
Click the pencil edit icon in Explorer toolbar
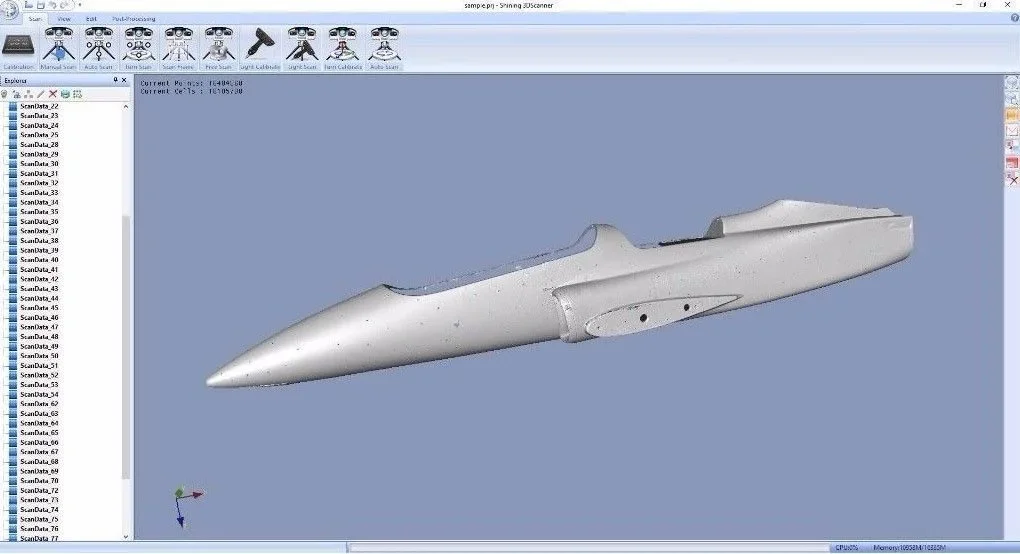click(41, 94)
